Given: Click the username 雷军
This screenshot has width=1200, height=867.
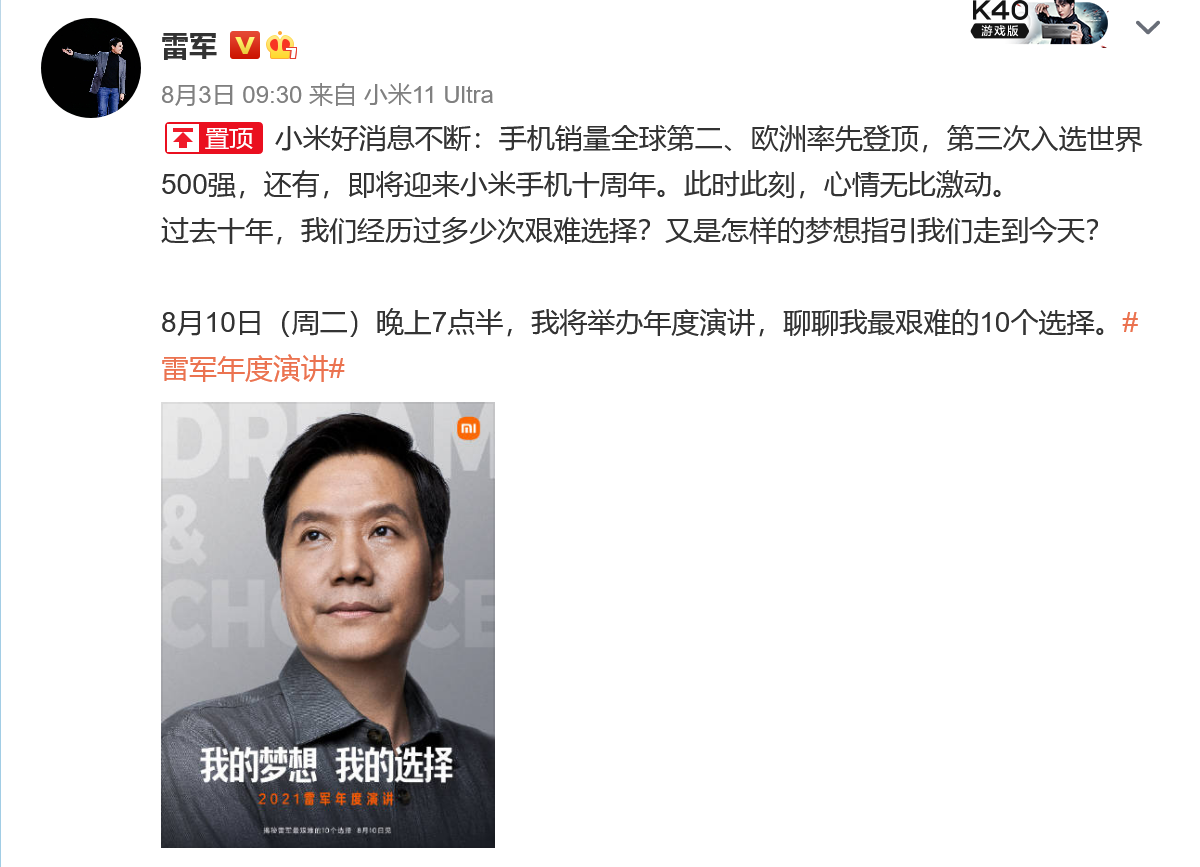Looking at the screenshot, I should (189, 45).
